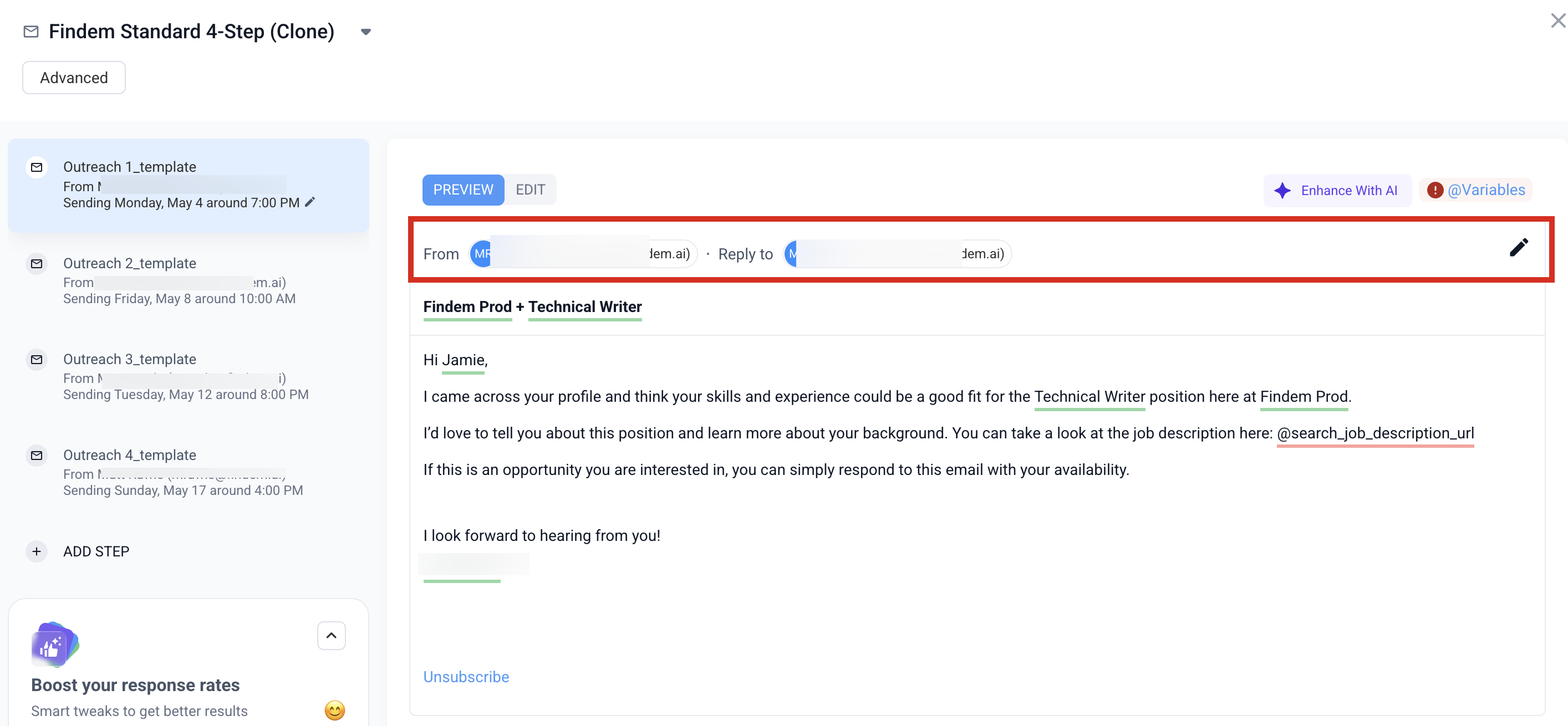The height and width of the screenshot is (726, 1568).
Task: Click the @search_job_description_url variable
Action: 1375,433
